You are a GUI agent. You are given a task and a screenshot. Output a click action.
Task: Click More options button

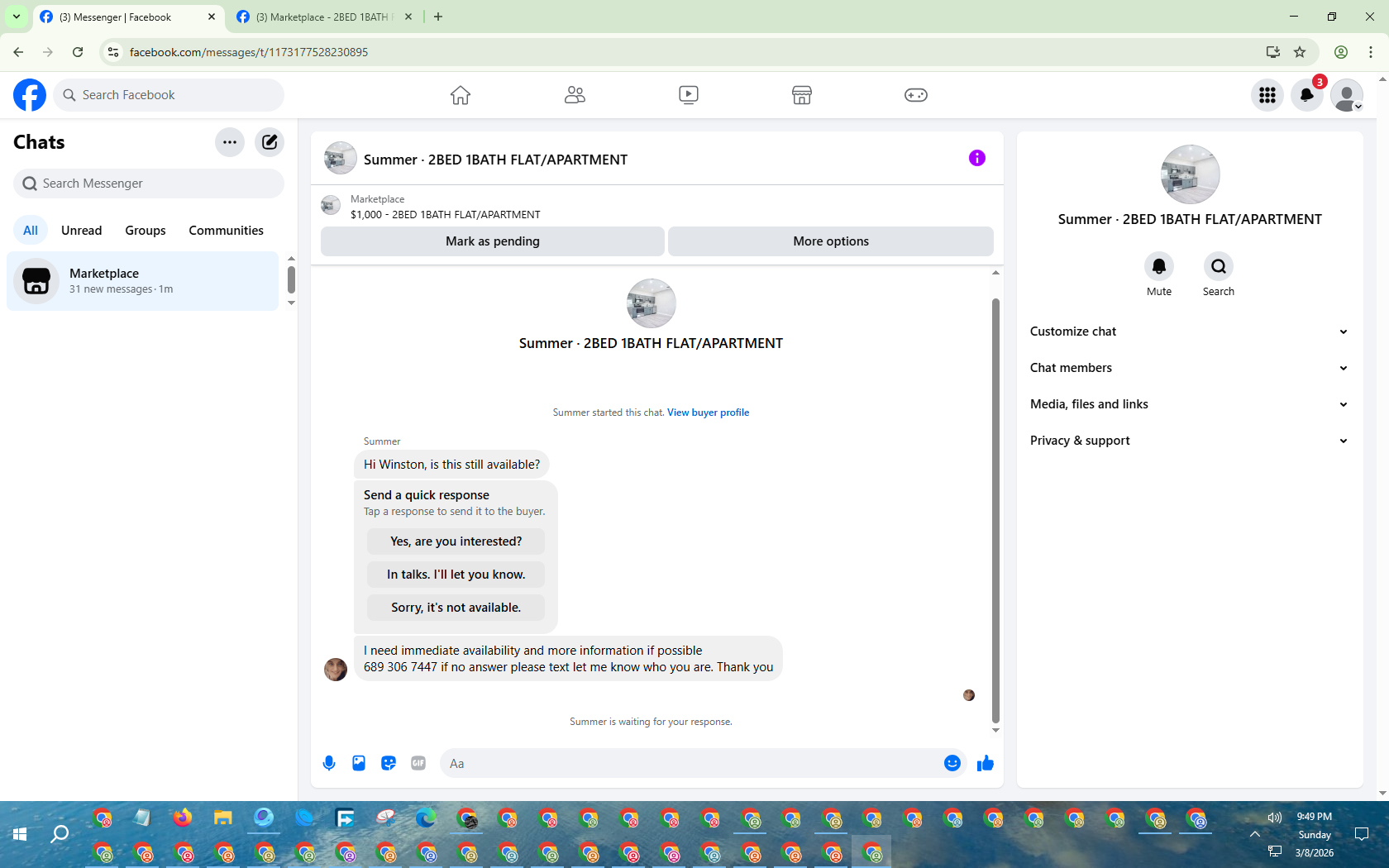[x=831, y=241]
